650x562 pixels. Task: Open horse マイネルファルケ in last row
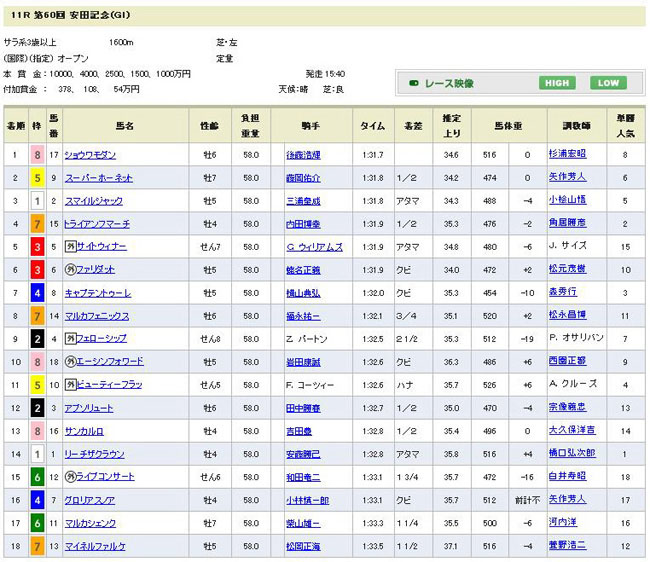click(96, 546)
